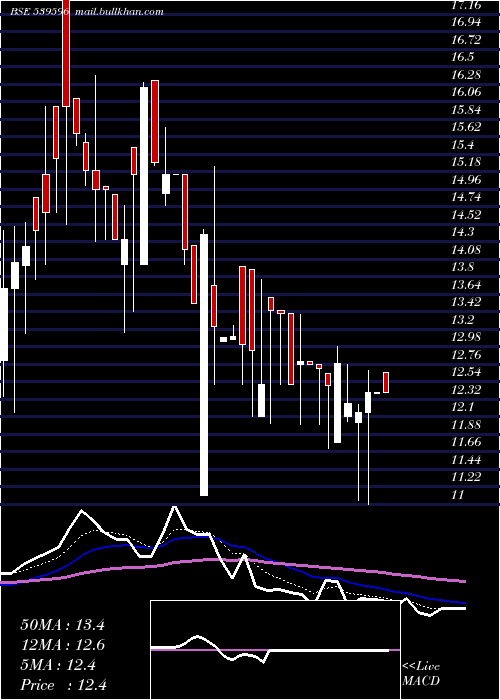Image resolution: width=500 pixels, height=700 pixels.
Task: Click the 15.18 price axis label
Action: pos(466,162)
